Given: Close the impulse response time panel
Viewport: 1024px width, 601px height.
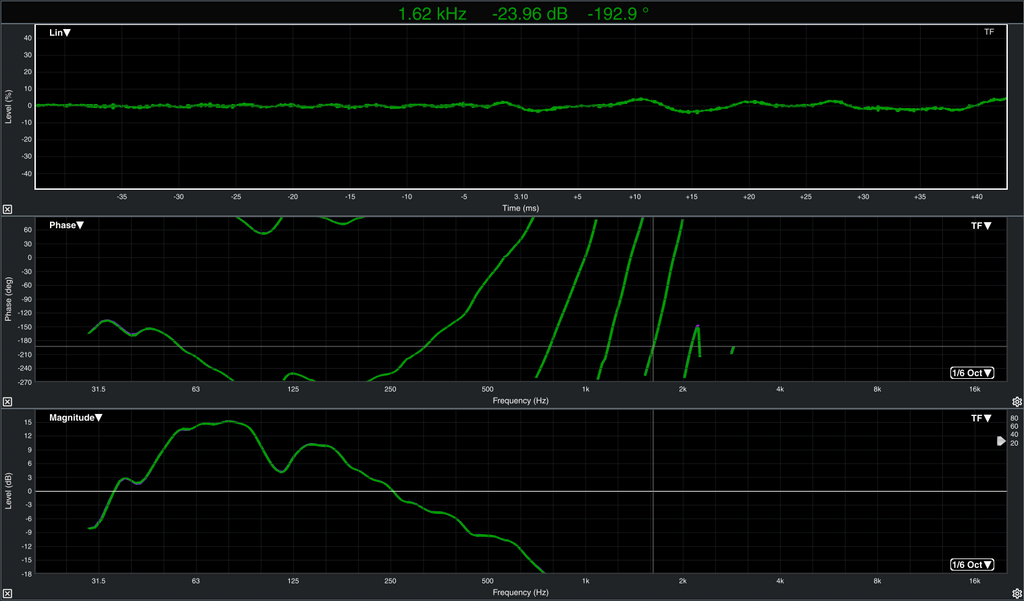Looking at the screenshot, I should point(7,209).
